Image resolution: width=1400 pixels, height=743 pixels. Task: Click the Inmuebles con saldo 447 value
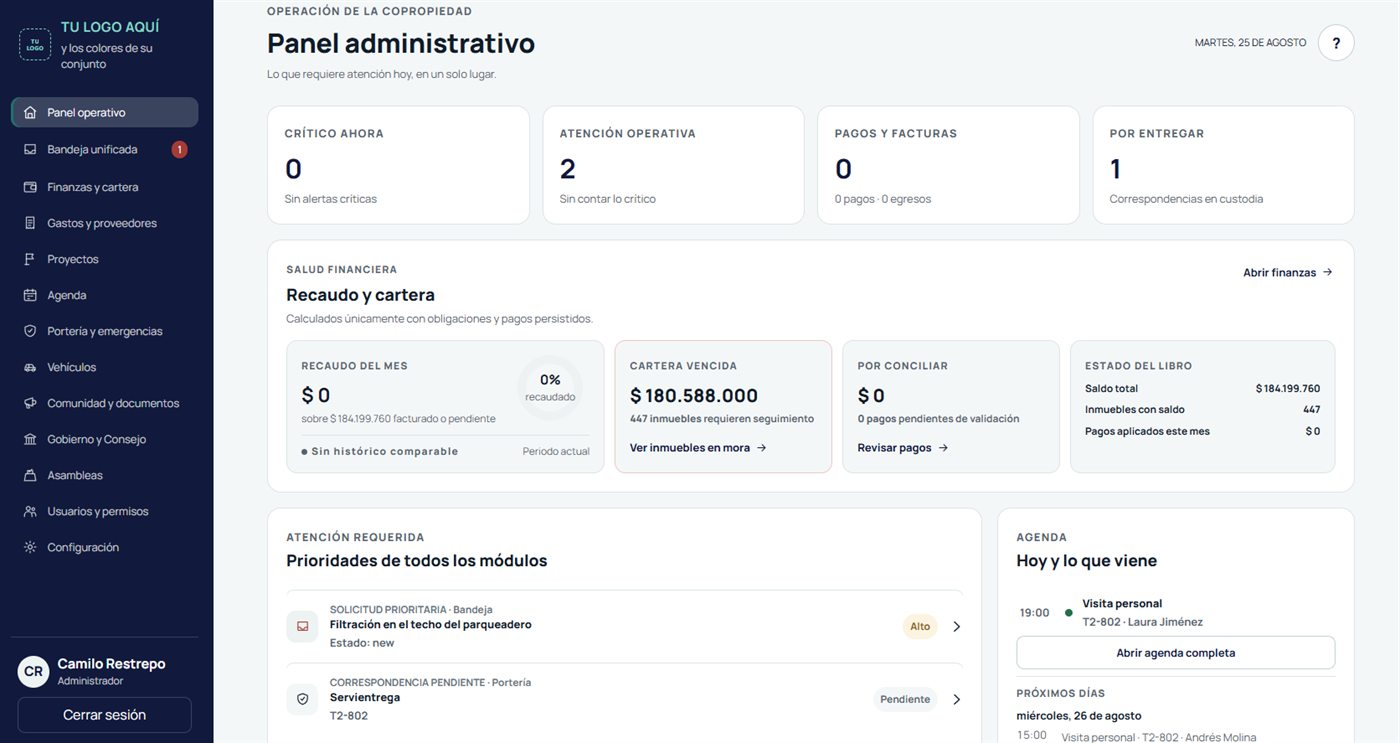1311,409
